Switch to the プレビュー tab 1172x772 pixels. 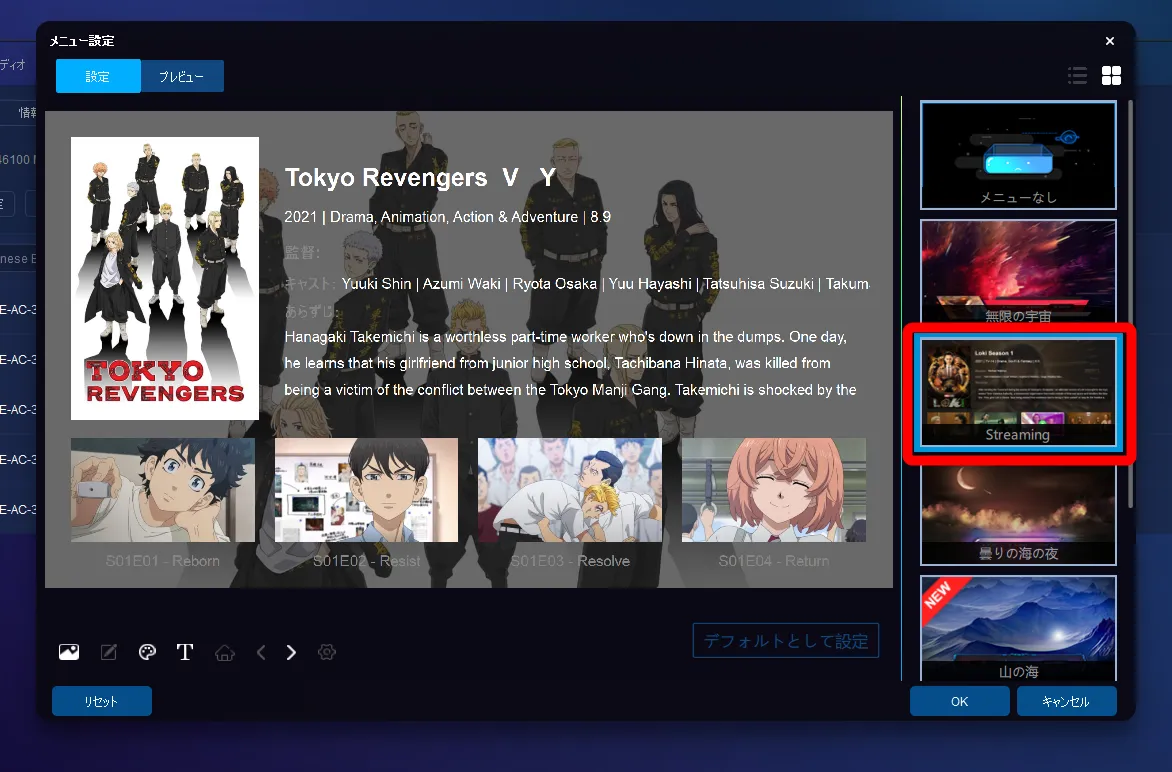point(182,76)
